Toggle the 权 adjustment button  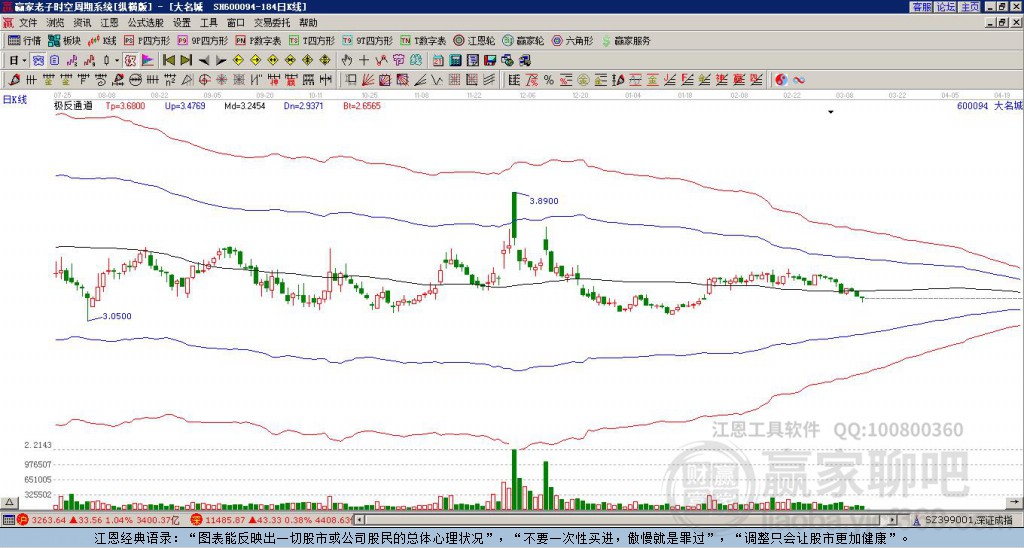tap(130, 61)
